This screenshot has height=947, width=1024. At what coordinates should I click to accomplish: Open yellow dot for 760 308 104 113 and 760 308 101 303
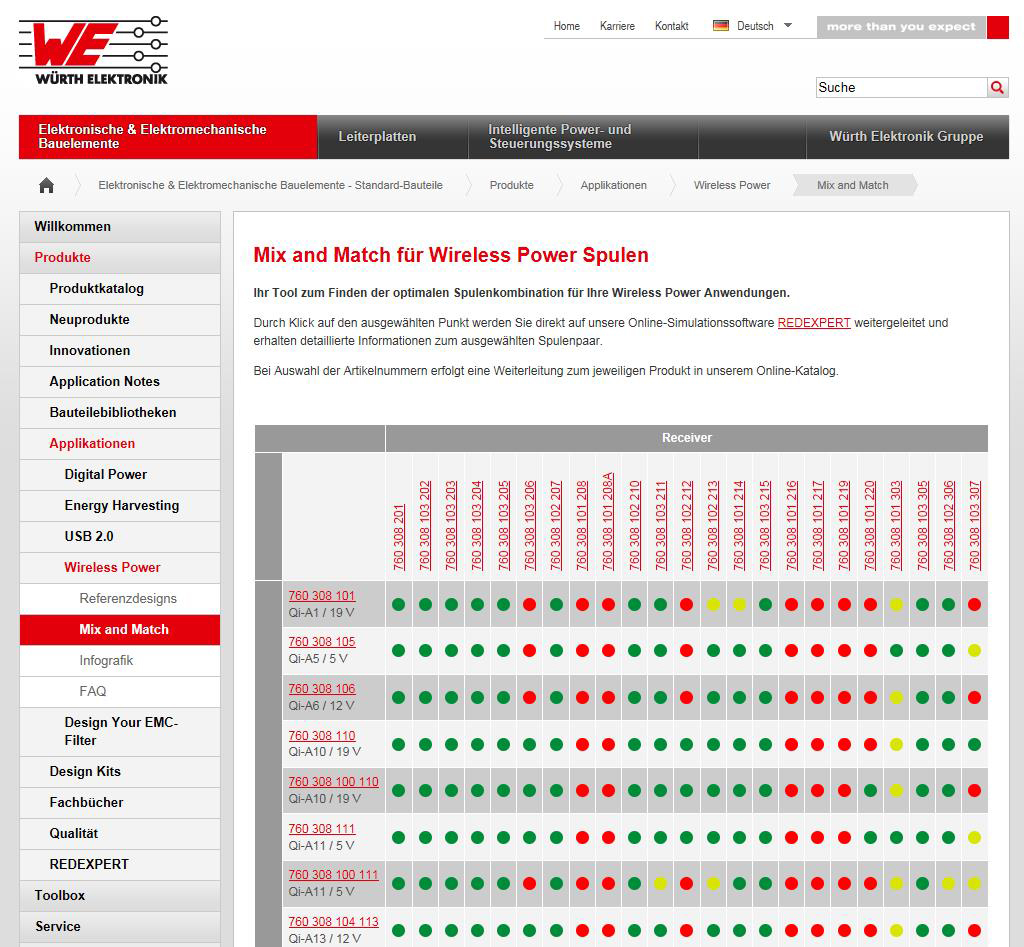896,931
